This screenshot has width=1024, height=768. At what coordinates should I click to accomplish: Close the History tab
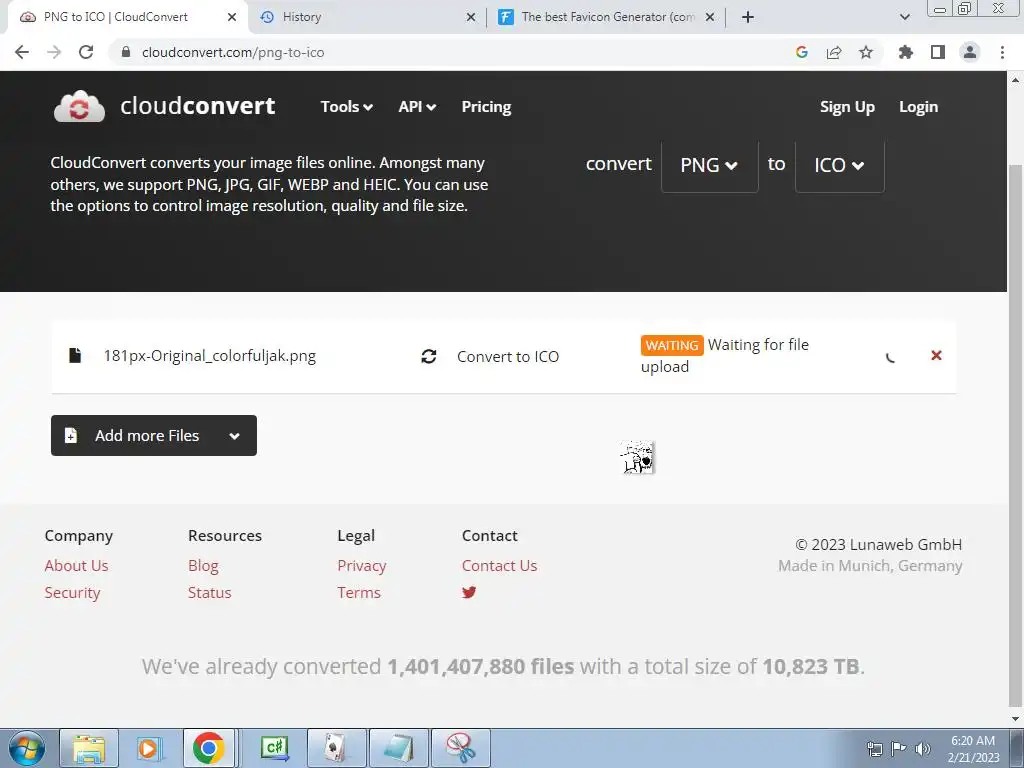(471, 18)
